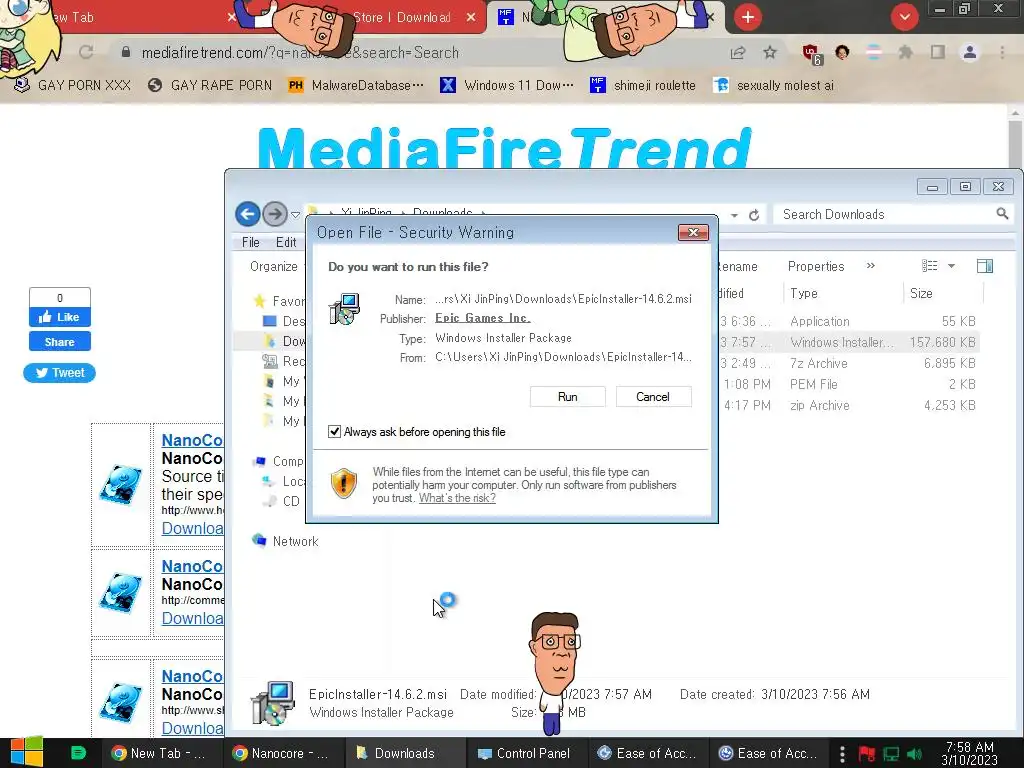1024x768 pixels.
Task: Click the lock icon beside the URL
Action: tap(125, 52)
